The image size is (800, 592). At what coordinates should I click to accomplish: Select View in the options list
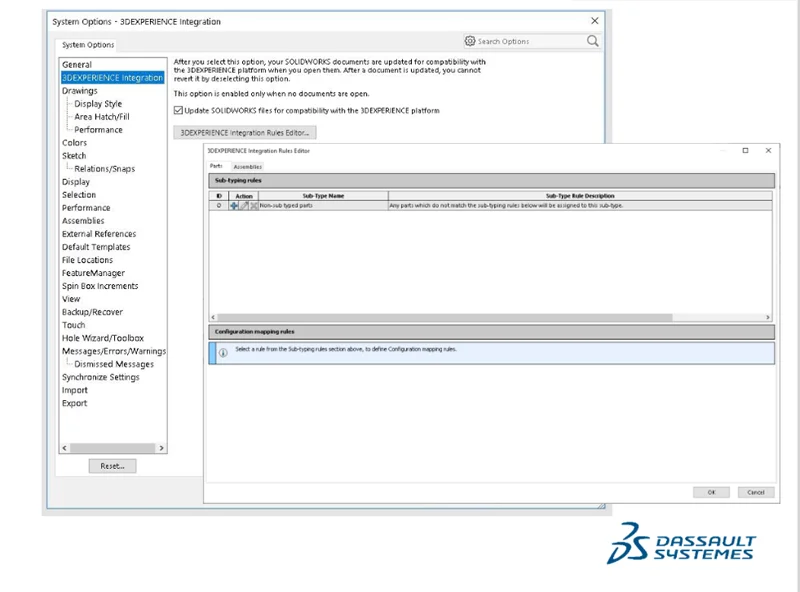71,299
